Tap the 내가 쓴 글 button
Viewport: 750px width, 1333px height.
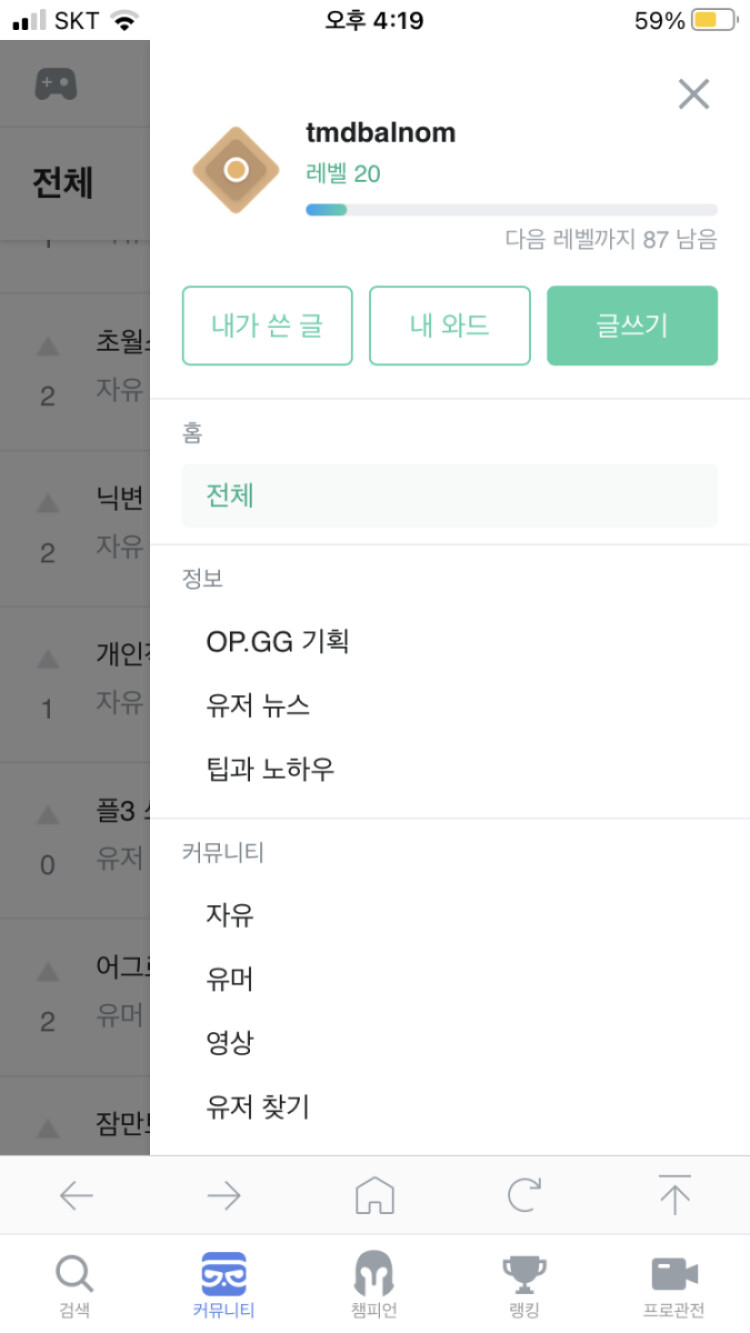point(267,325)
